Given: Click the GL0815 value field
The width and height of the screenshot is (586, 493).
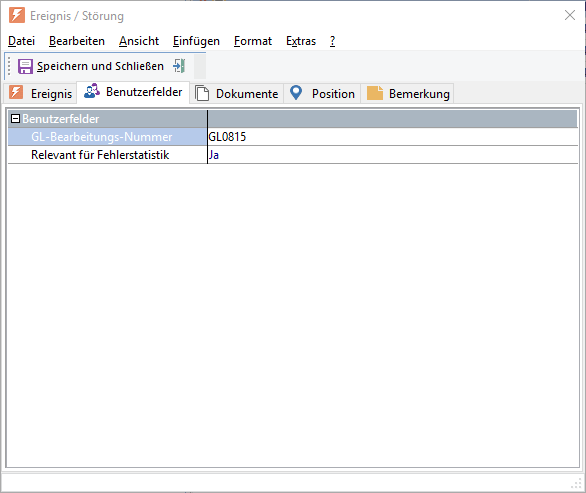Looking at the screenshot, I should (x=393, y=137).
